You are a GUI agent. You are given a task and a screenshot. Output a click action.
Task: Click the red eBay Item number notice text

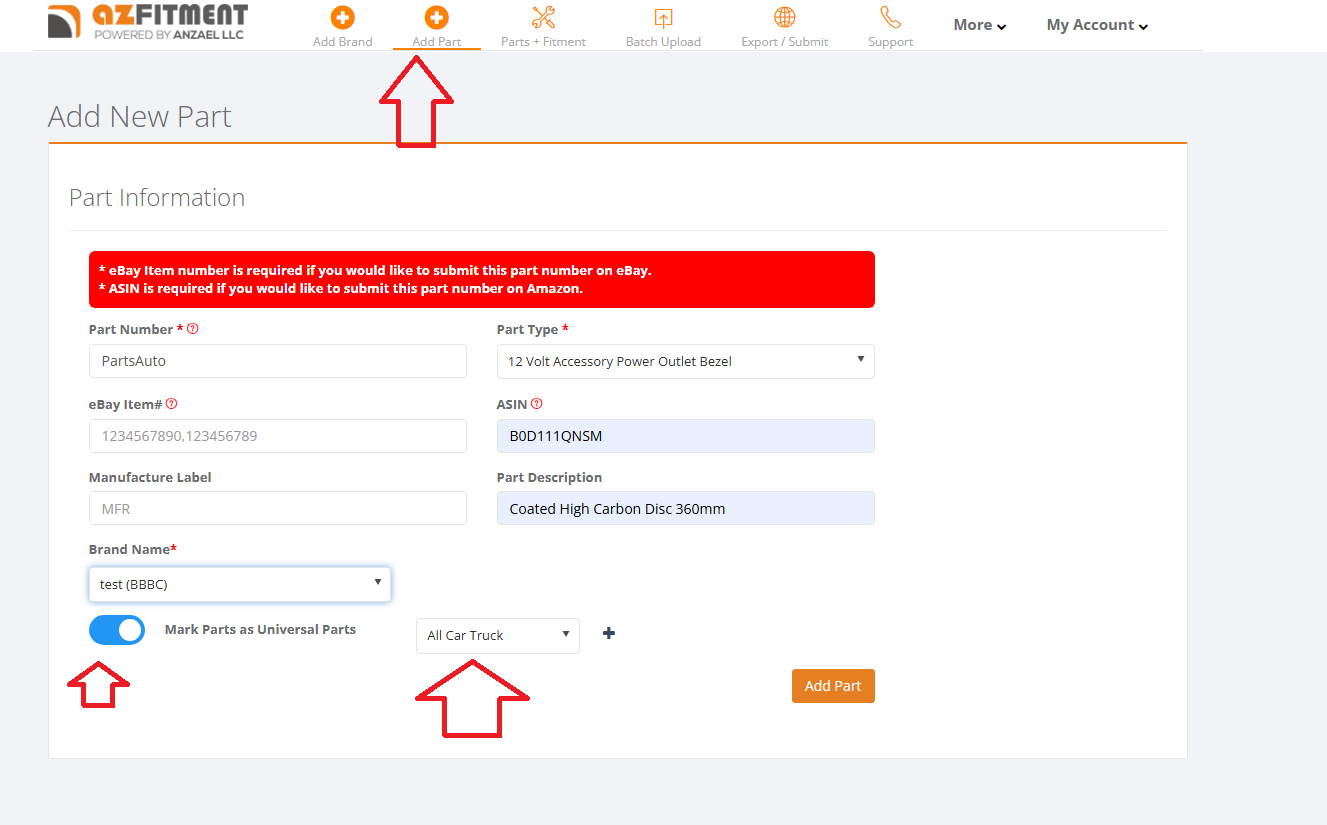(375, 270)
